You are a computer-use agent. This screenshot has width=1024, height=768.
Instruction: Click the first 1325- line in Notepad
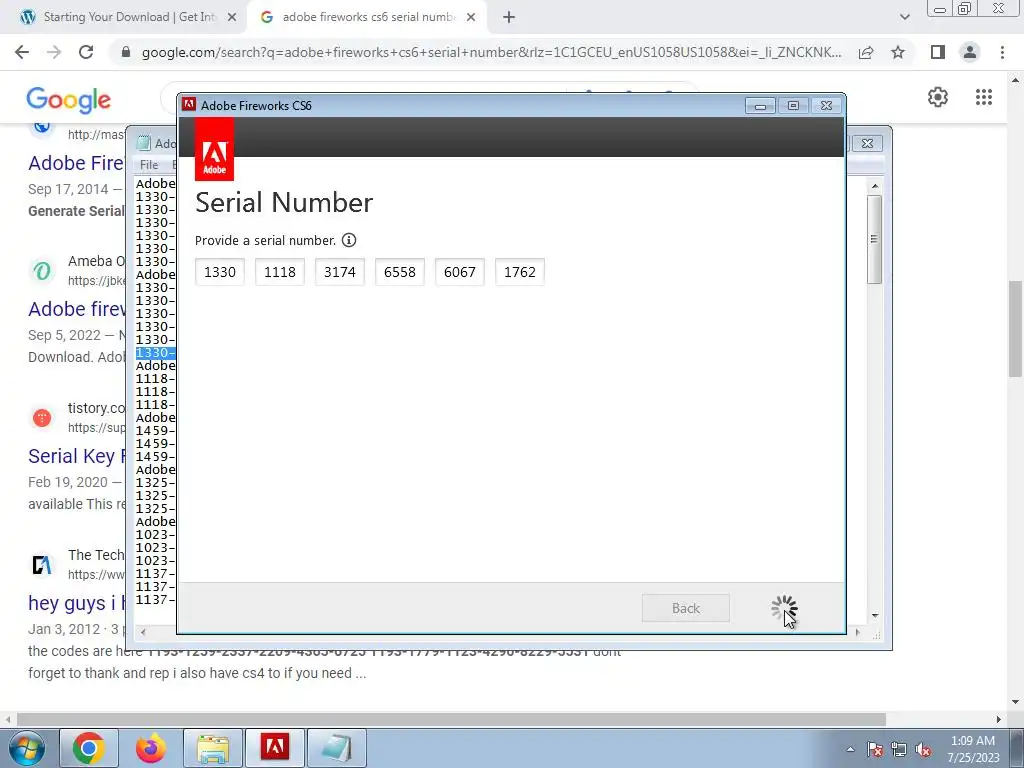(155, 483)
